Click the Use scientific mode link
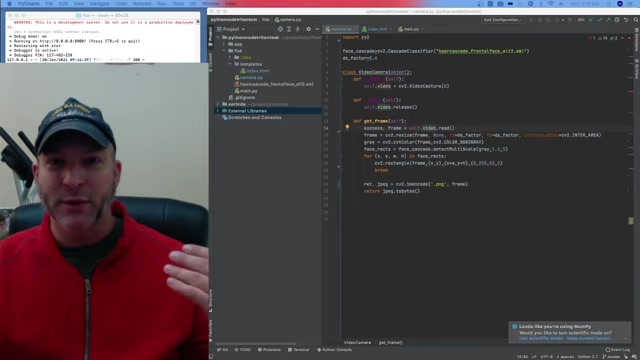The width and height of the screenshot is (640, 360). 541,338
